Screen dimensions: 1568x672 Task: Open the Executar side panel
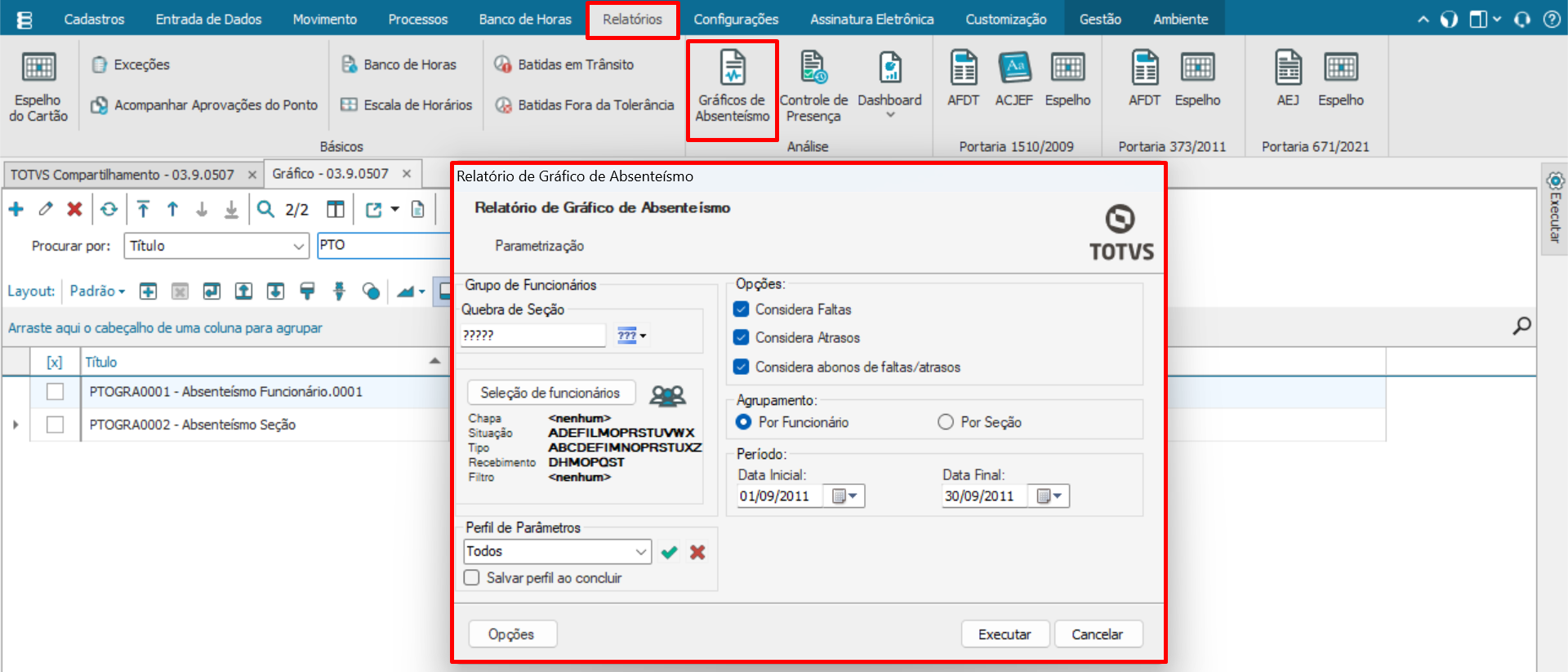tap(1555, 208)
